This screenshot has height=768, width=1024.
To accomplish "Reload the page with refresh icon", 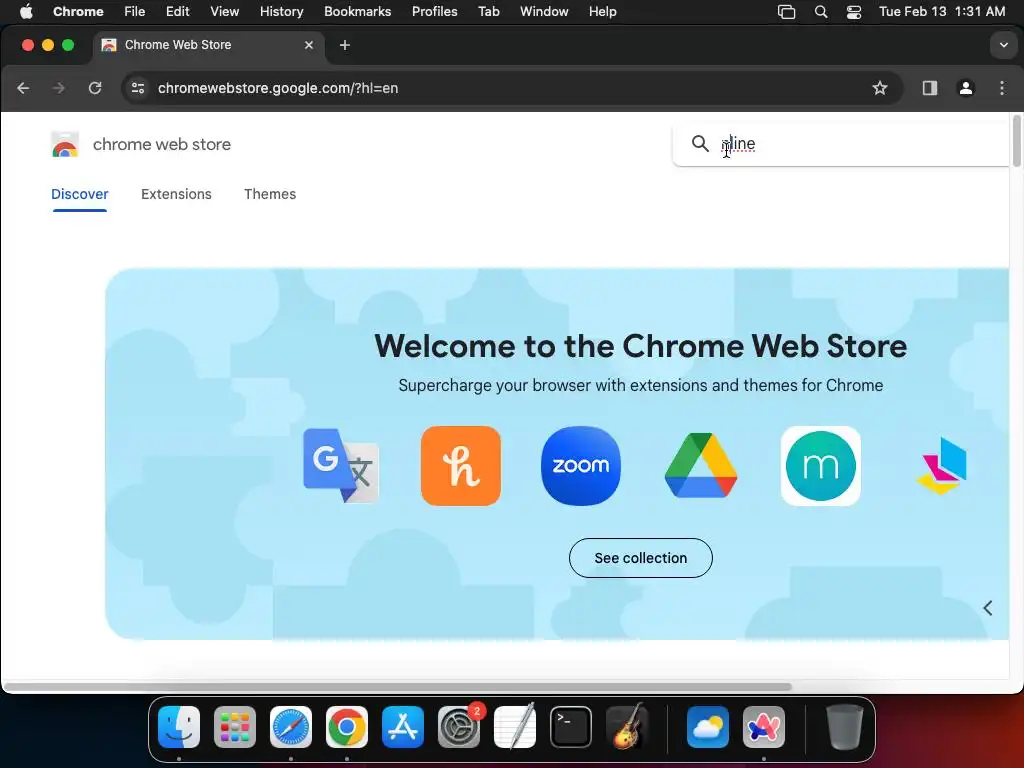I will [95, 88].
